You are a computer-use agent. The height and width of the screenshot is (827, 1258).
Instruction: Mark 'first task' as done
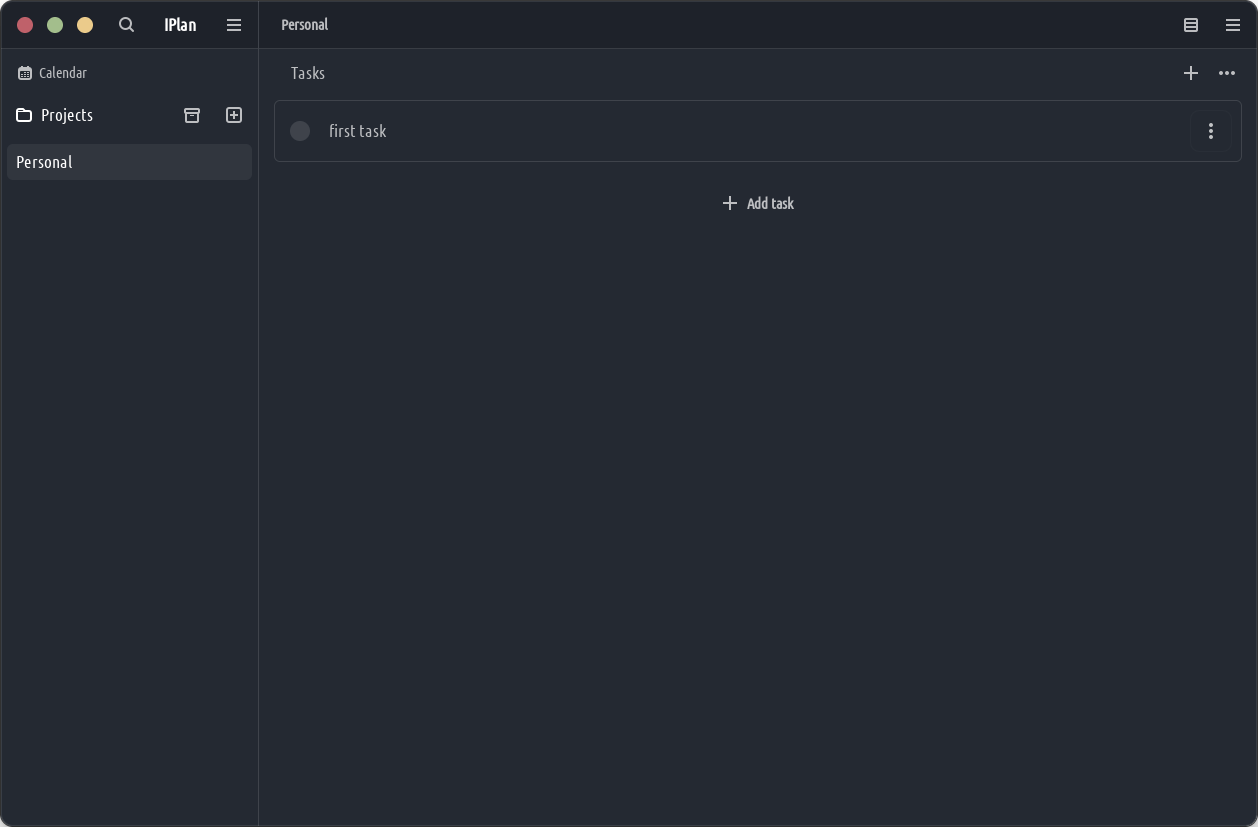point(300,131)
